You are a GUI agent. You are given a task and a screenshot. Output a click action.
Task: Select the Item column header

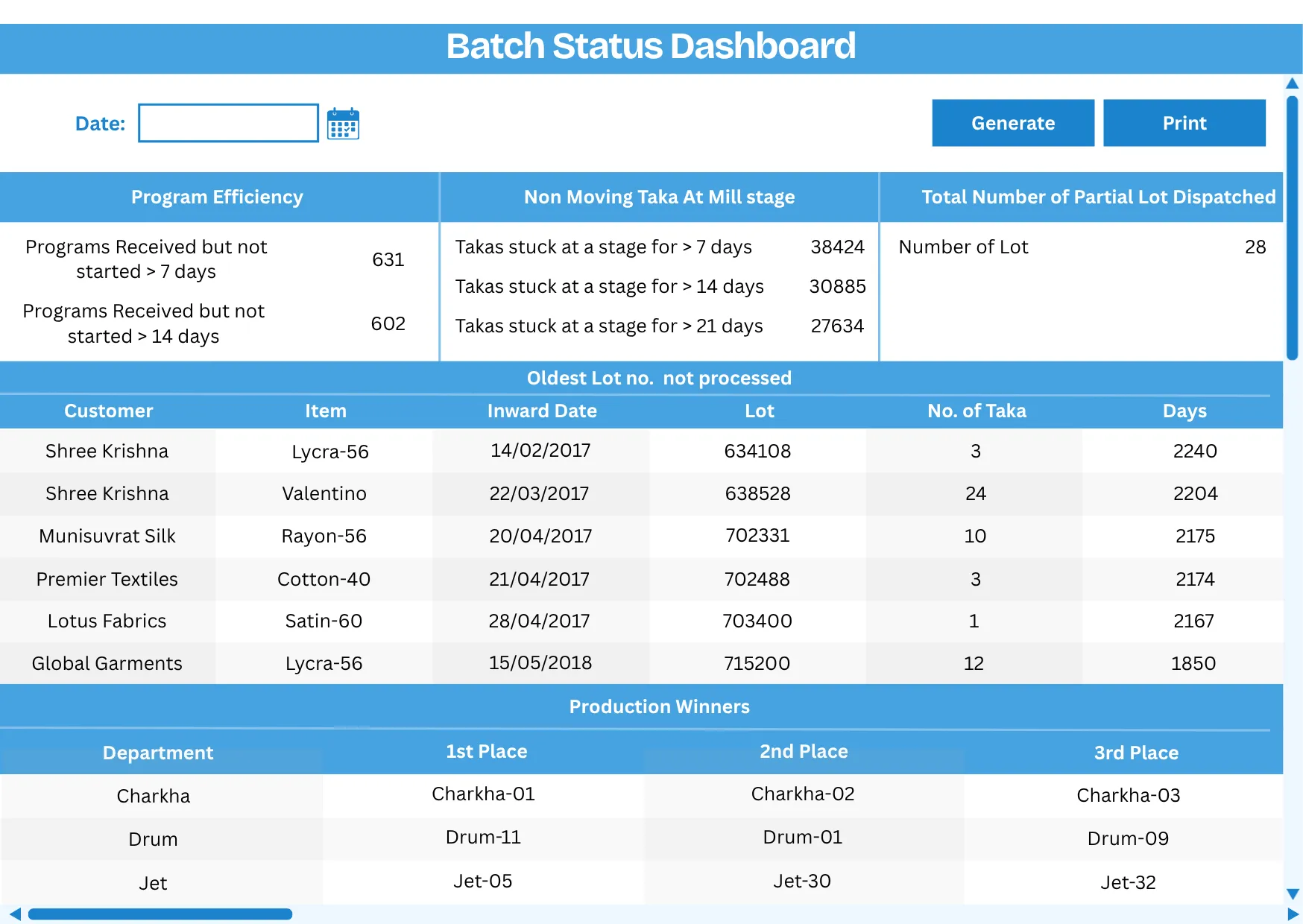pyautogui.click(x=326, y=411)
